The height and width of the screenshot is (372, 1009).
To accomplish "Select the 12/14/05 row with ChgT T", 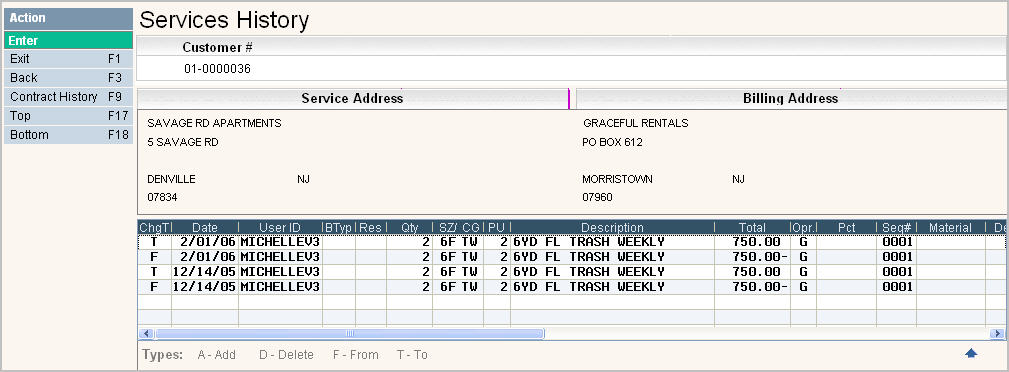I will (571, 272).
